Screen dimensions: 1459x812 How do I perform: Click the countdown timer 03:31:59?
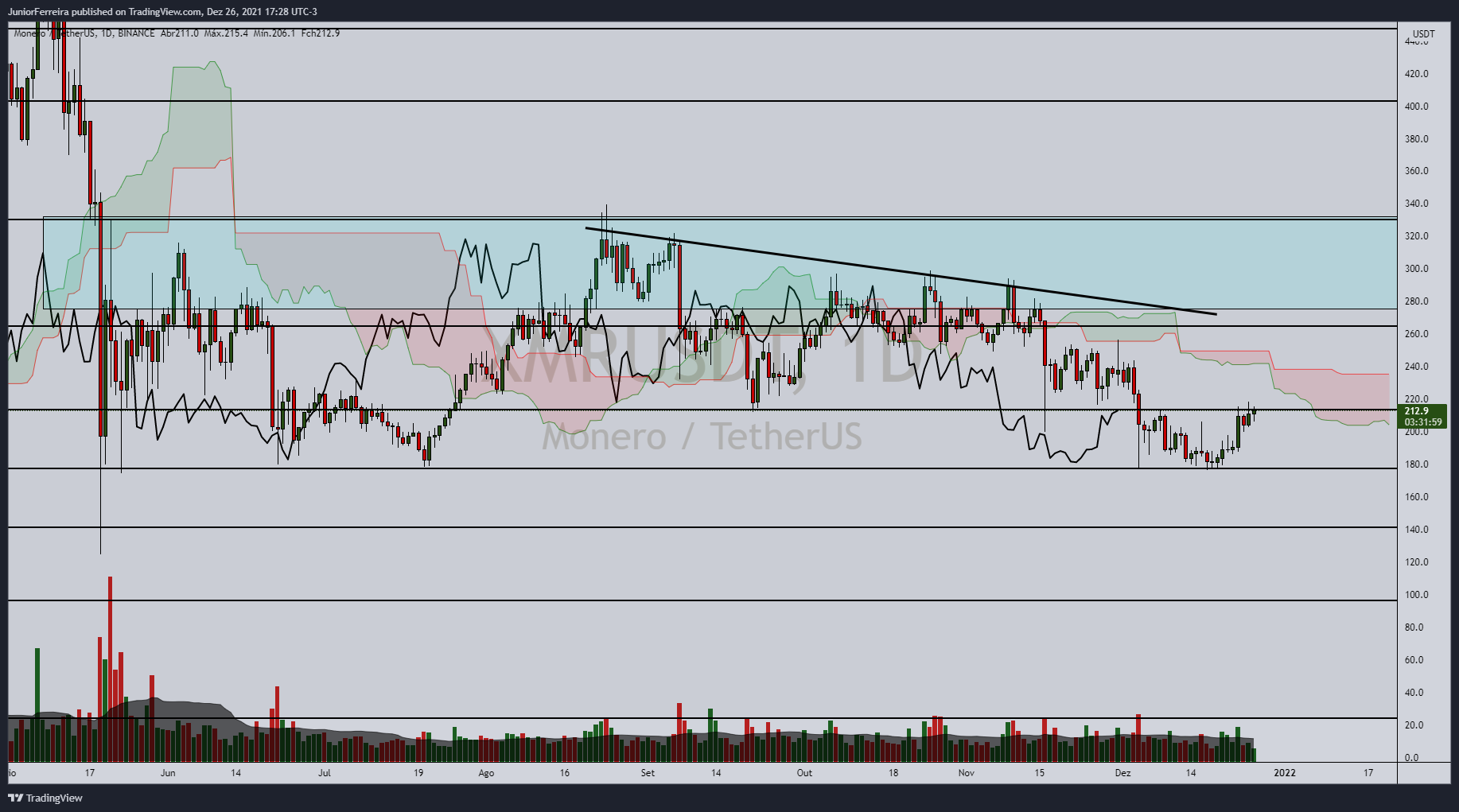point(1422,422)
